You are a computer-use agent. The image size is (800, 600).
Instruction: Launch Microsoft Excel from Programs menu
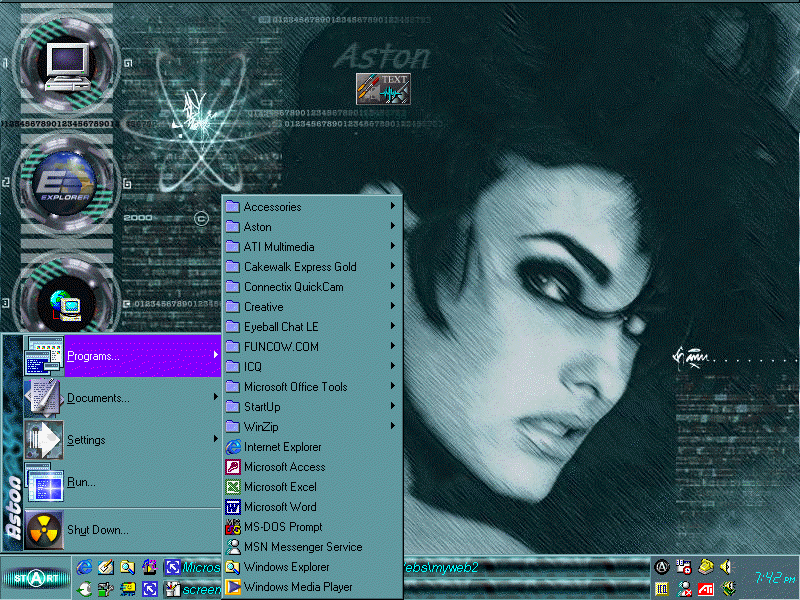280,487
